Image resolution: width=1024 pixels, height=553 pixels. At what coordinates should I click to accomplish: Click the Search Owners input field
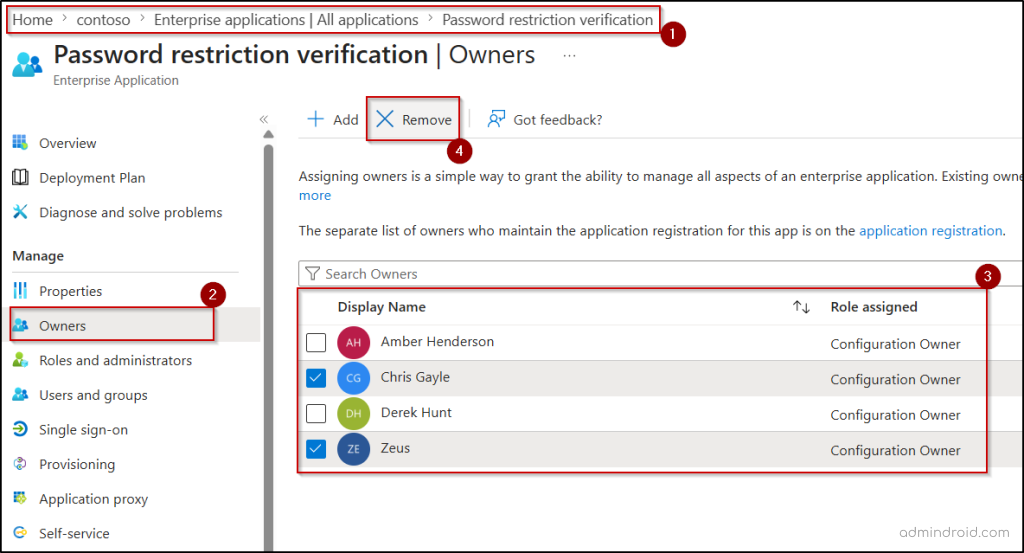[x=660, y=274]
